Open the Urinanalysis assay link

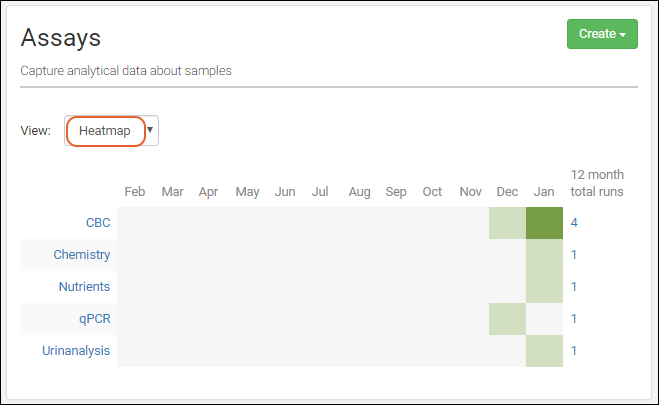[x=76, y=351]
